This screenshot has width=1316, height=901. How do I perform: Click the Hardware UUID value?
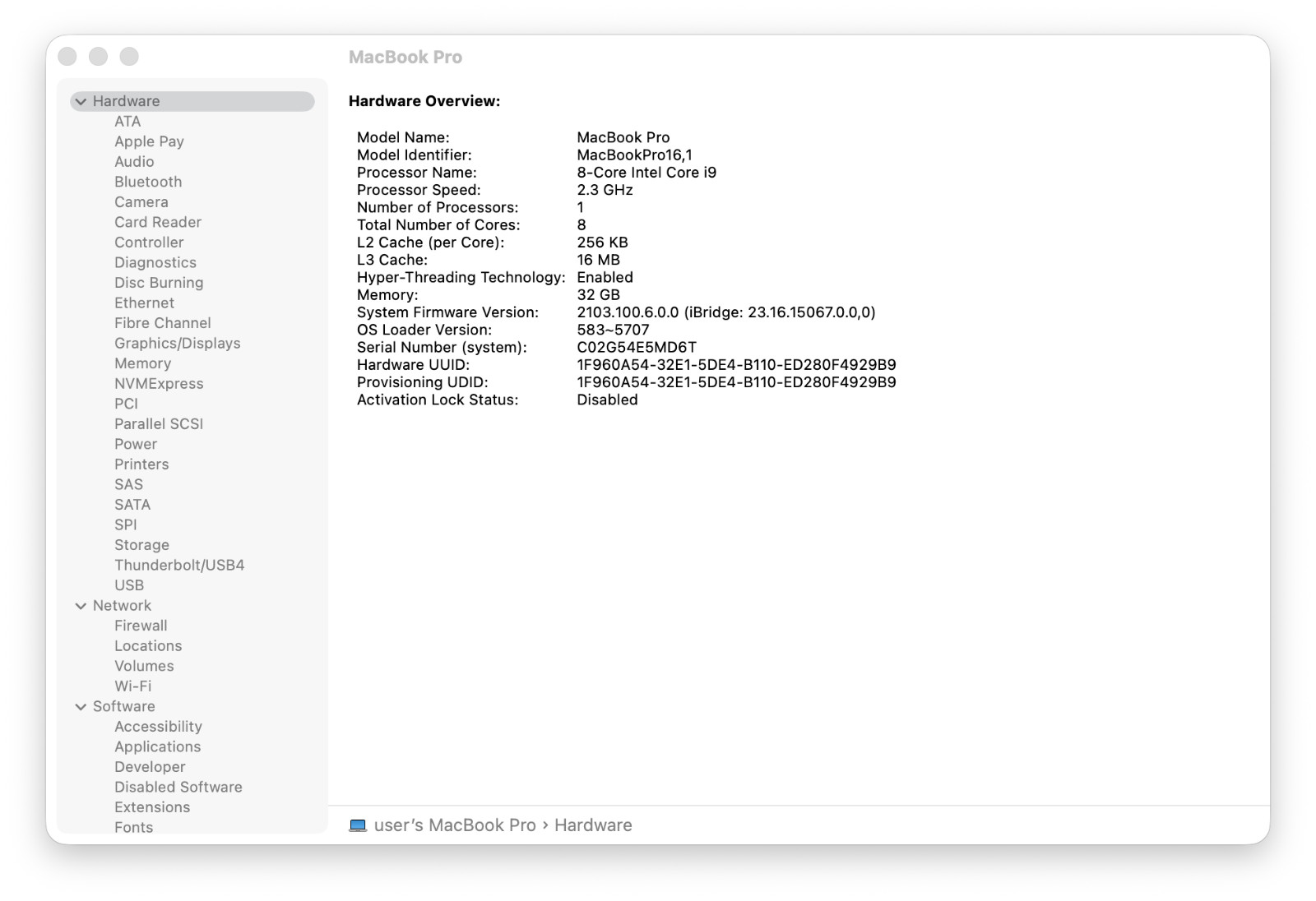[736, 365]
